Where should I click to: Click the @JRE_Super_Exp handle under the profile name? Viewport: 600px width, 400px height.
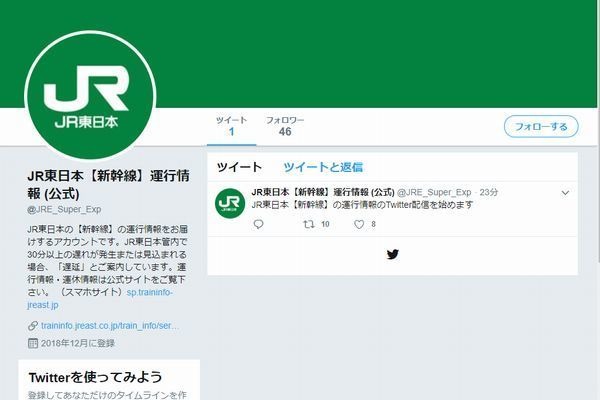(x=64, y=209)
